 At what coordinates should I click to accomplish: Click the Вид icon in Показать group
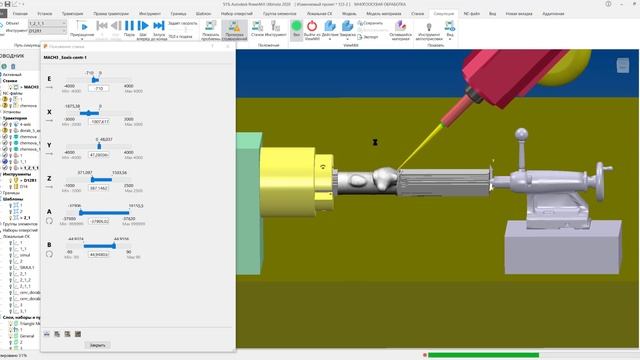[450, 26]
